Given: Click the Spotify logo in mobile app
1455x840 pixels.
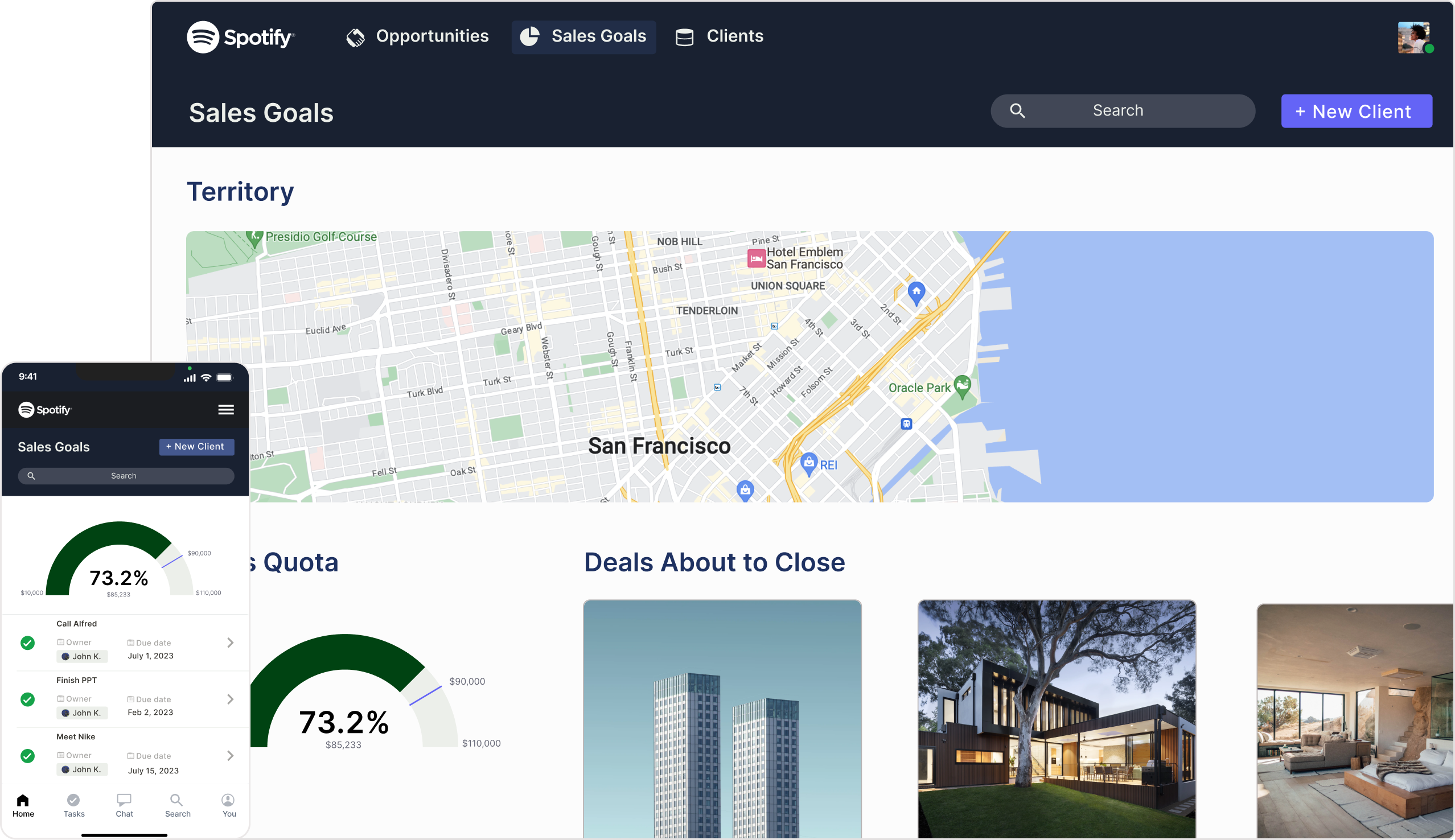Looking at the screenshot, I should click(x=45, y=410).
